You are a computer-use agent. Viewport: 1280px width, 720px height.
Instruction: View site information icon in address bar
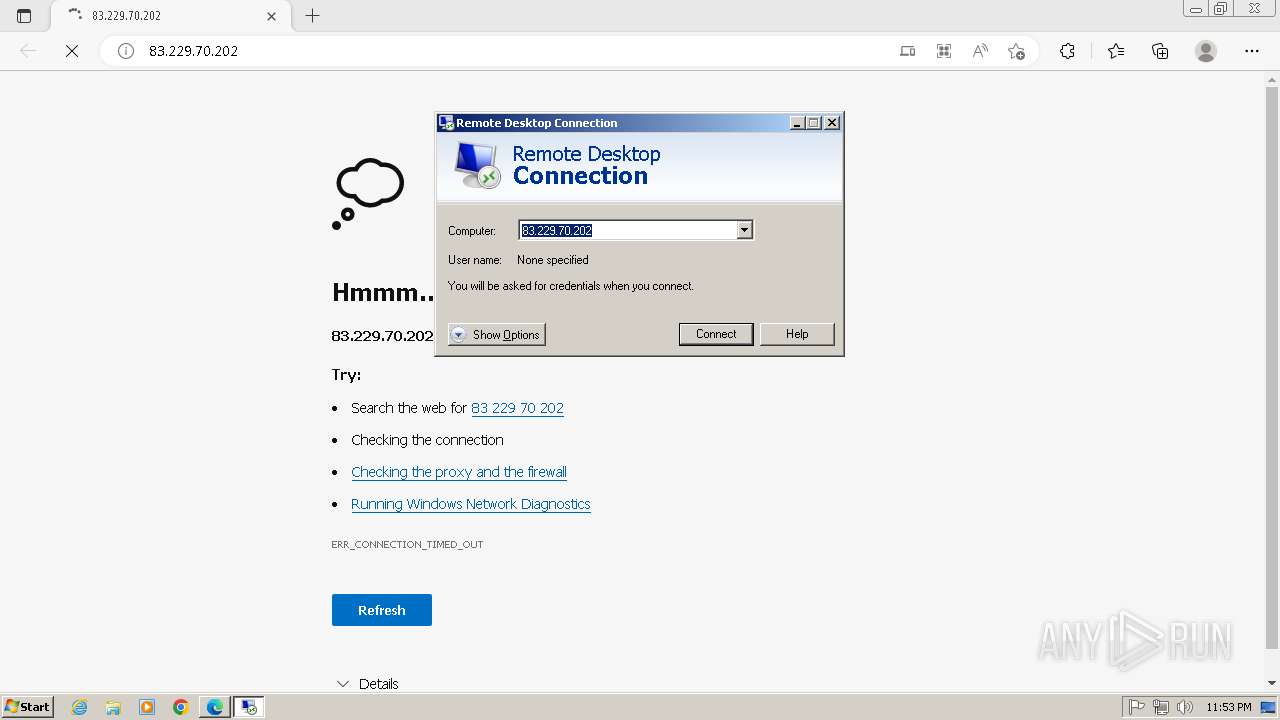tap(126, 51)
